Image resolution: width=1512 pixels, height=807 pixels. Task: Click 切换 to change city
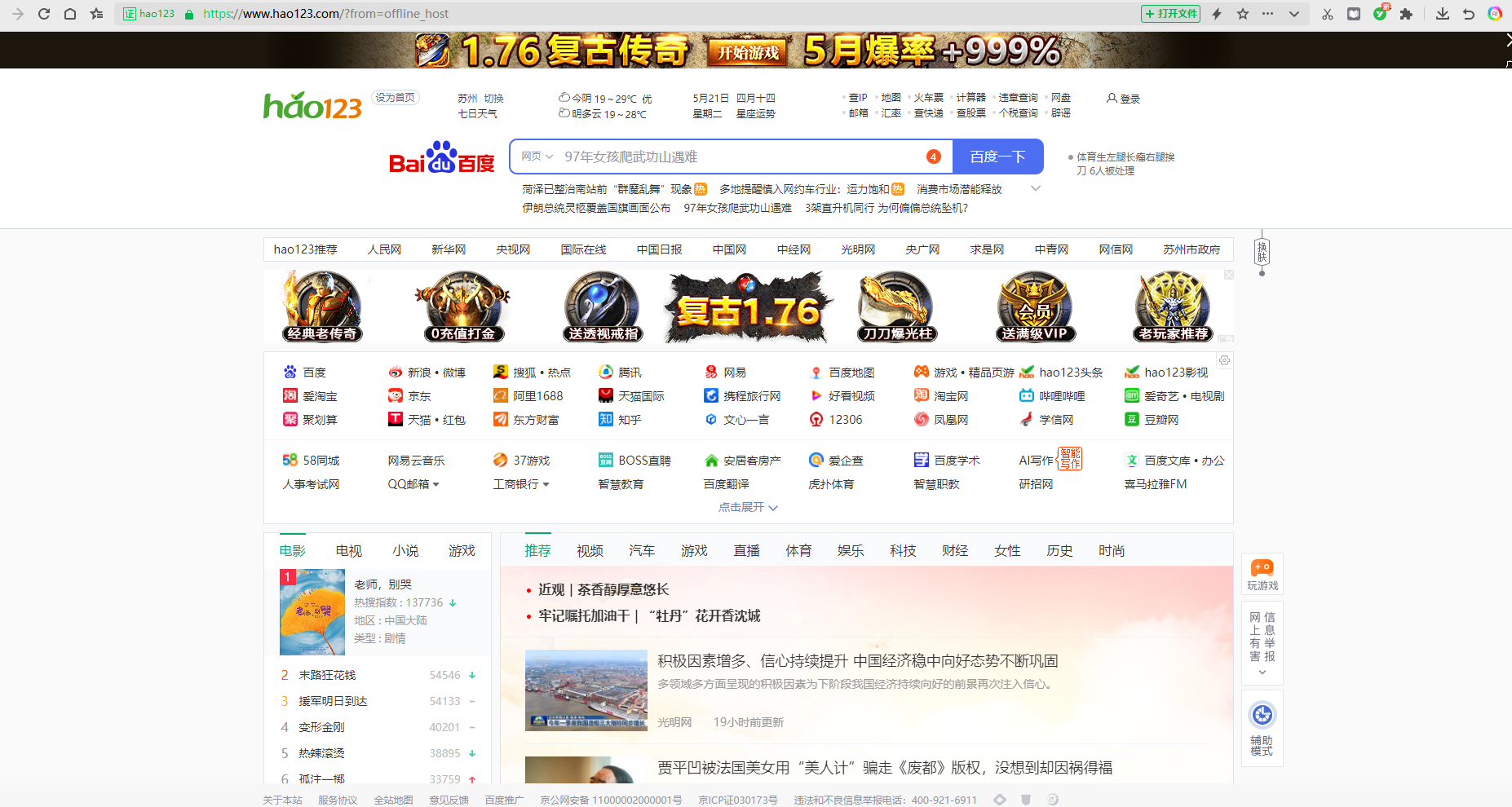(494, 98)
